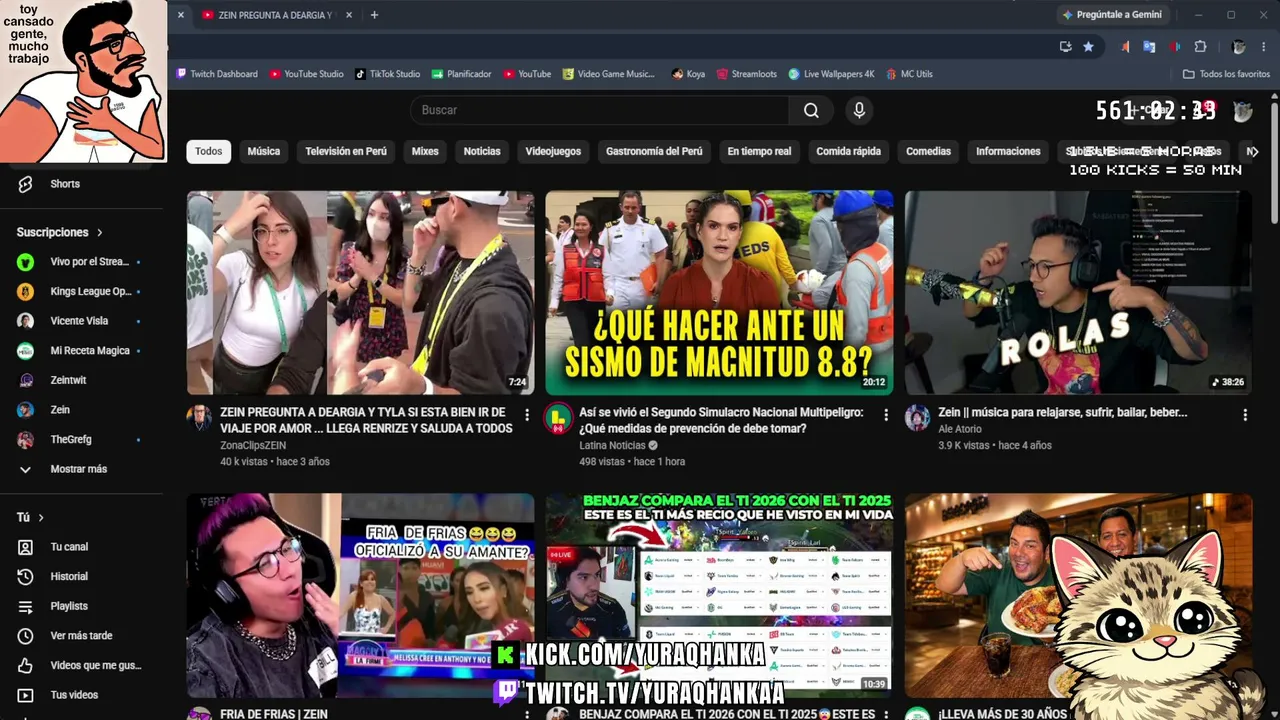Click the YouTube search magnifier button
Image resolution: width=1280 pixels, height=720 pixels.
point(811,110)
